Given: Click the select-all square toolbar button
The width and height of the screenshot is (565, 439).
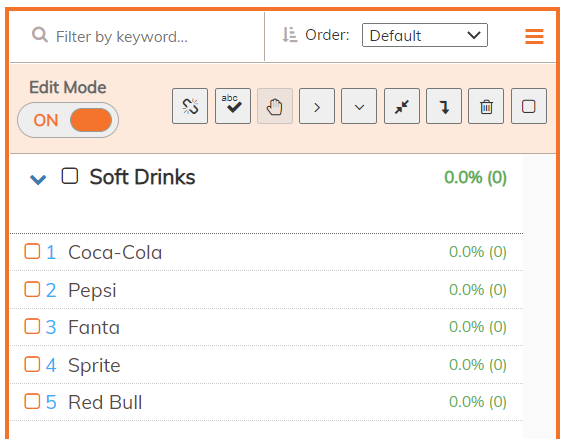Looking at the screenshot, I should [529, 106].
